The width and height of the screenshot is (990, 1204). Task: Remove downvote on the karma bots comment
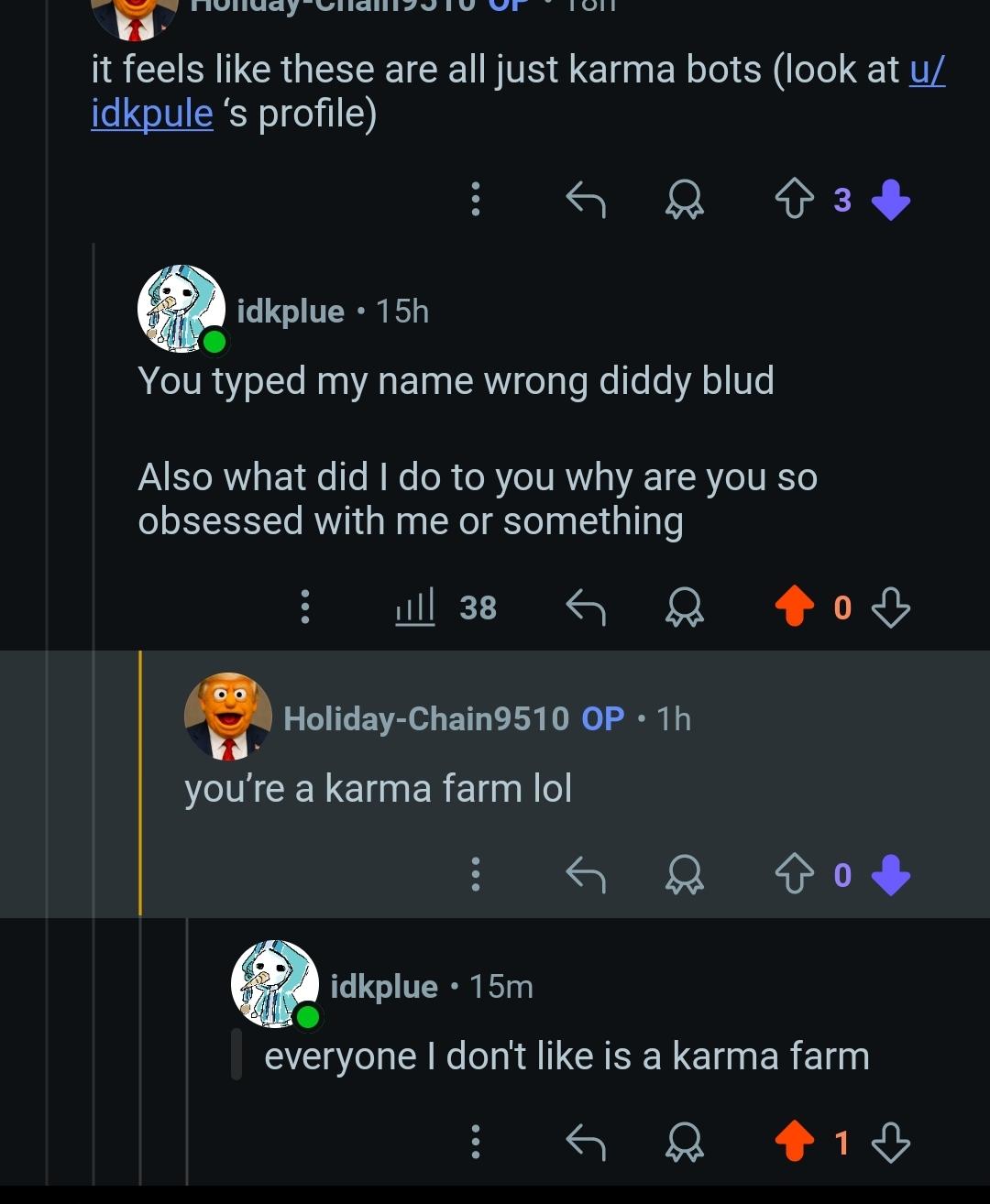pos(890,199)
